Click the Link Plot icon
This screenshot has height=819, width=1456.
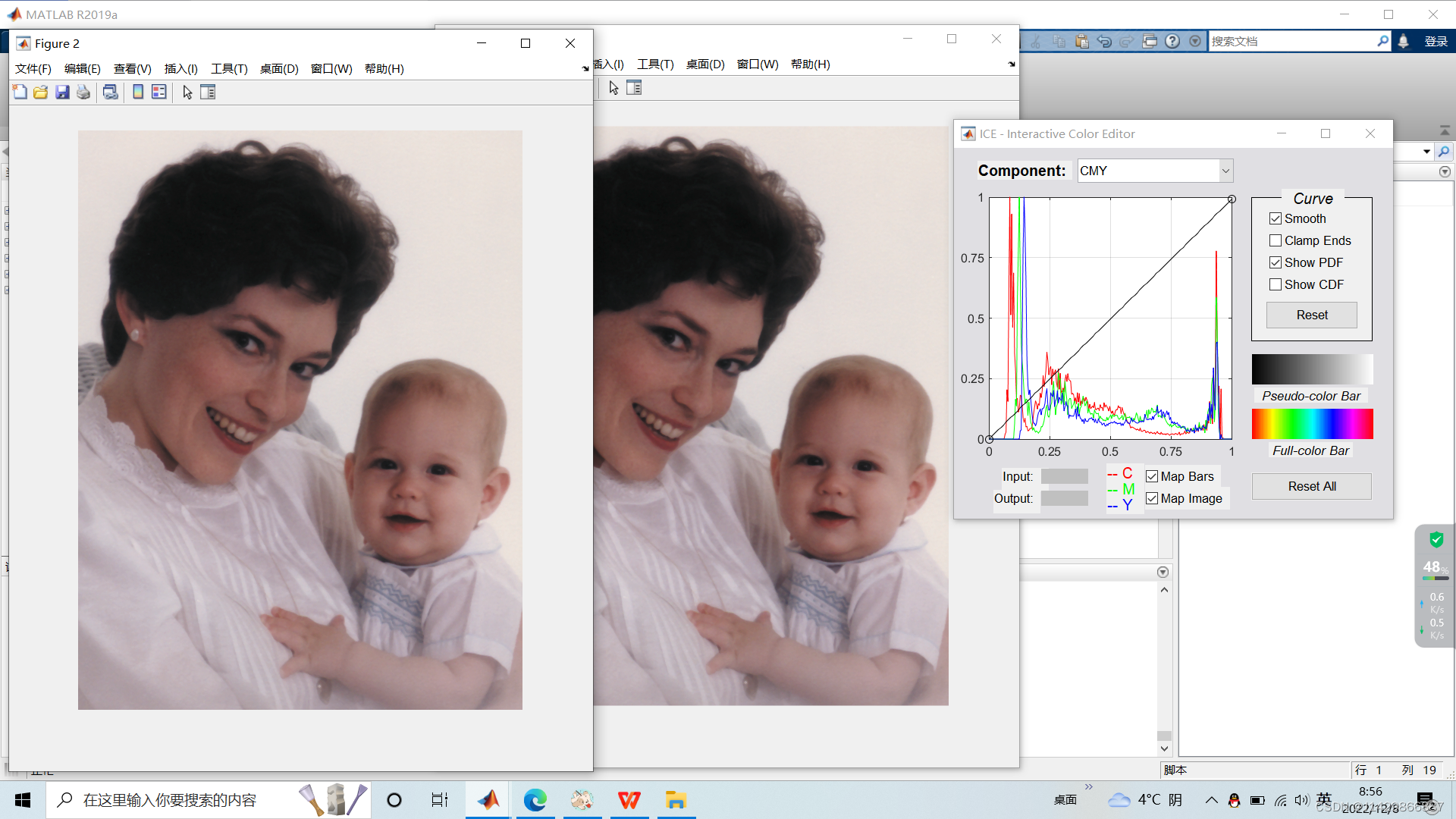111,93
